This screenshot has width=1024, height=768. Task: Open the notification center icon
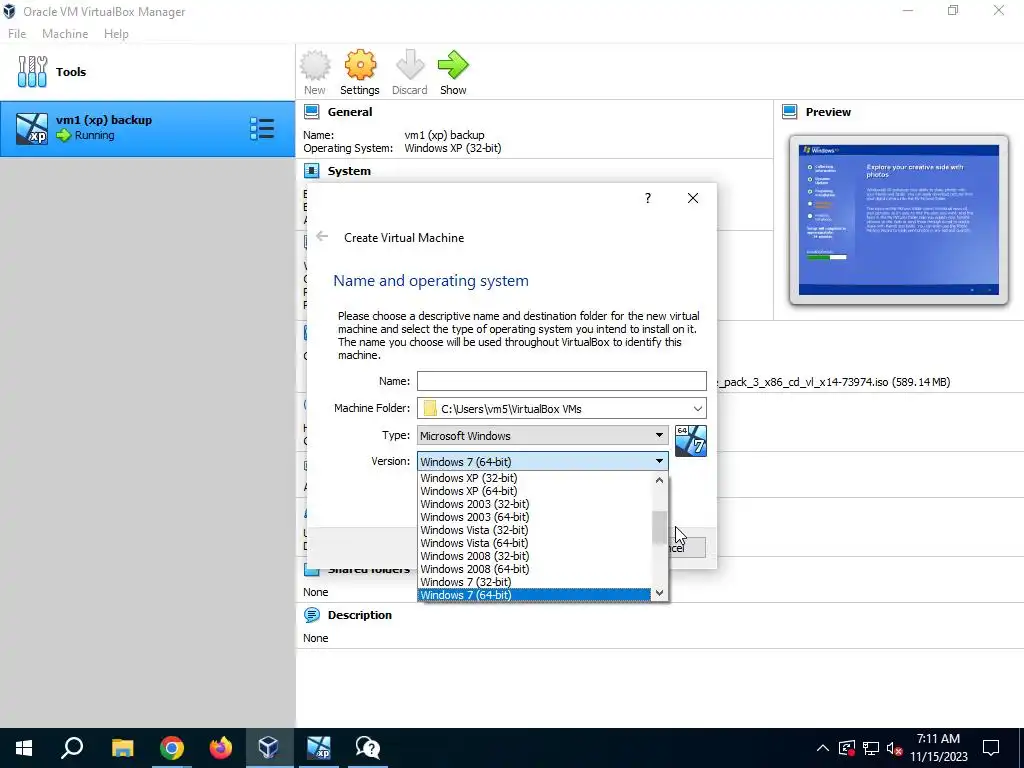(991, 748)
